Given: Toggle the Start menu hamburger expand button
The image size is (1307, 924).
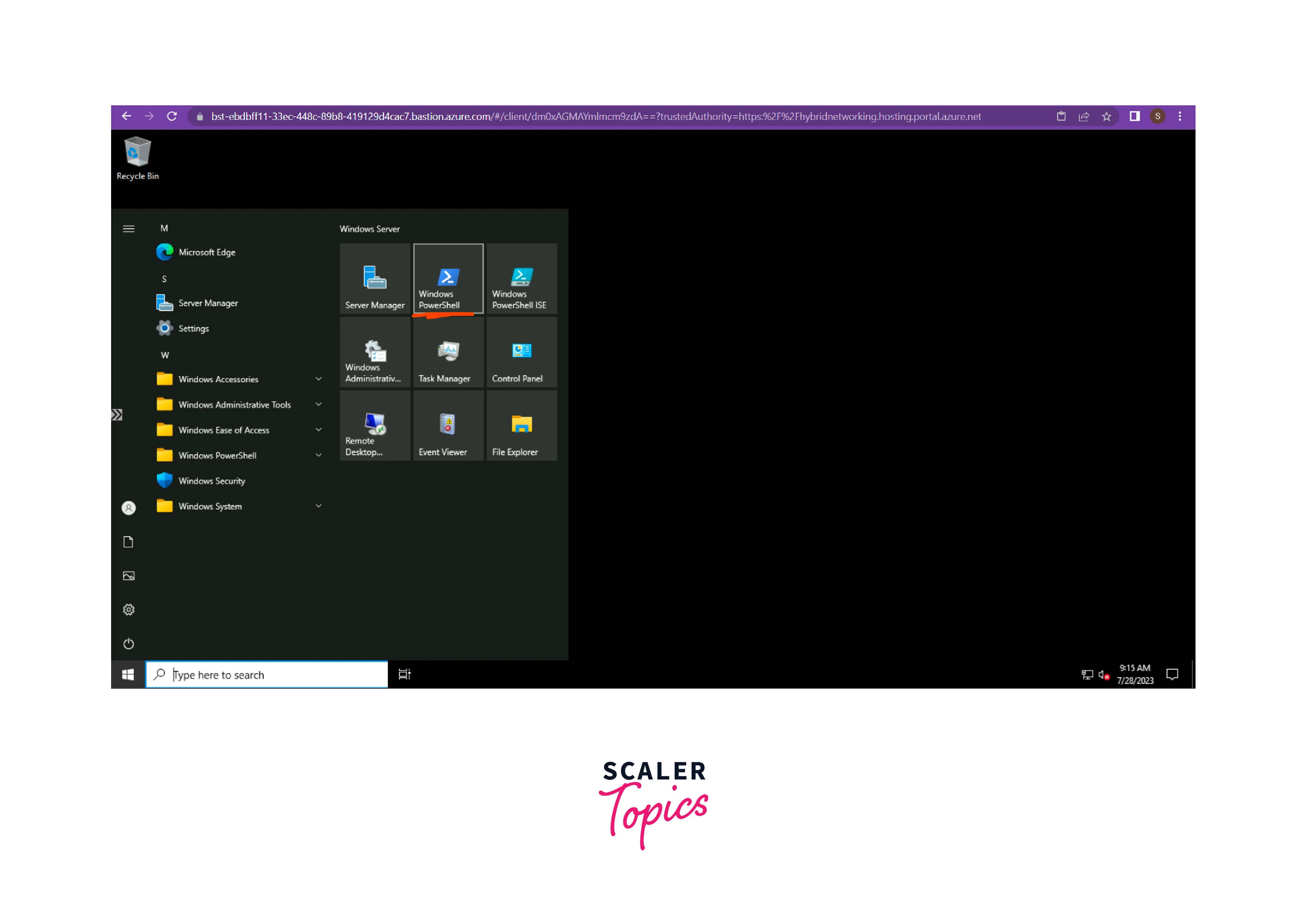Looking at the screenshot, I should (129, 229).
